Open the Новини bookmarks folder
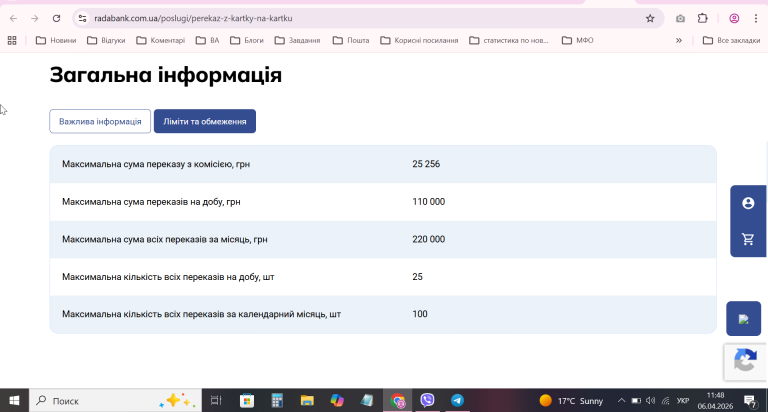 tap(56, 40)
